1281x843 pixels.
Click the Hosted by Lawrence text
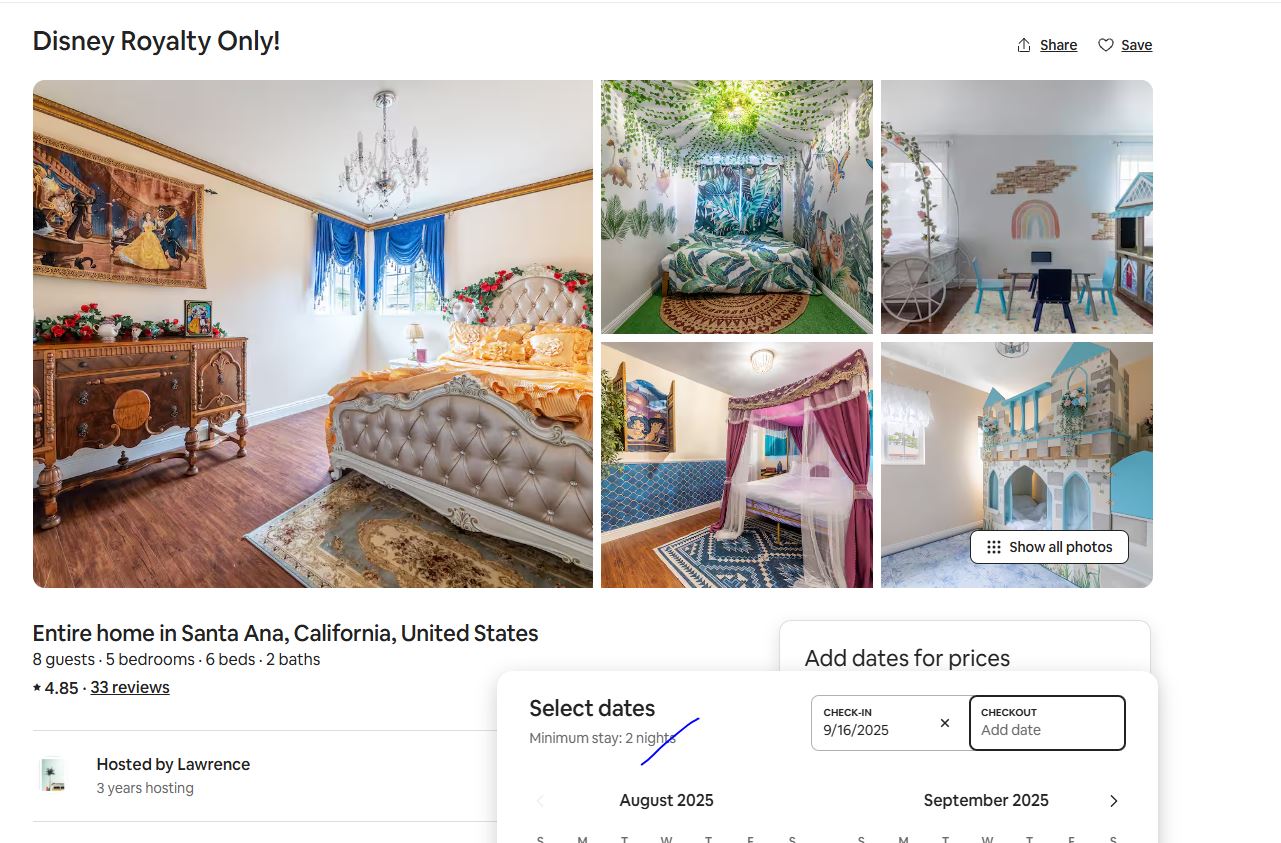pyautogui.click(x=173, y=765)
